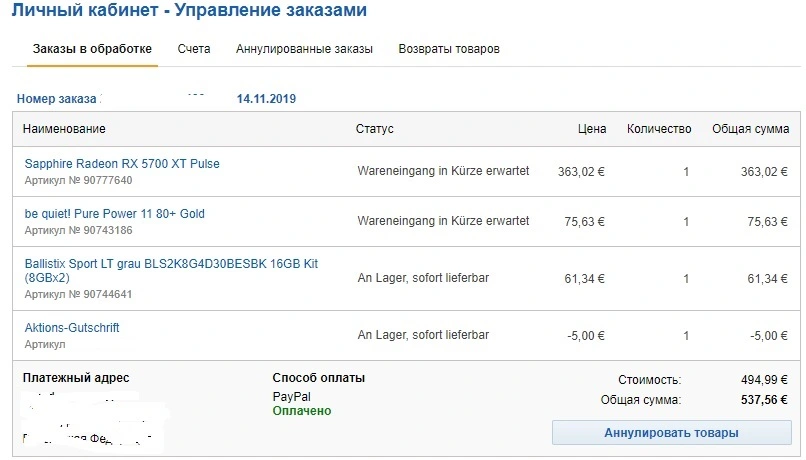Open the Заказы в обработке tab
This screenshot has height=460, width=806.
[x=92, y=49]
